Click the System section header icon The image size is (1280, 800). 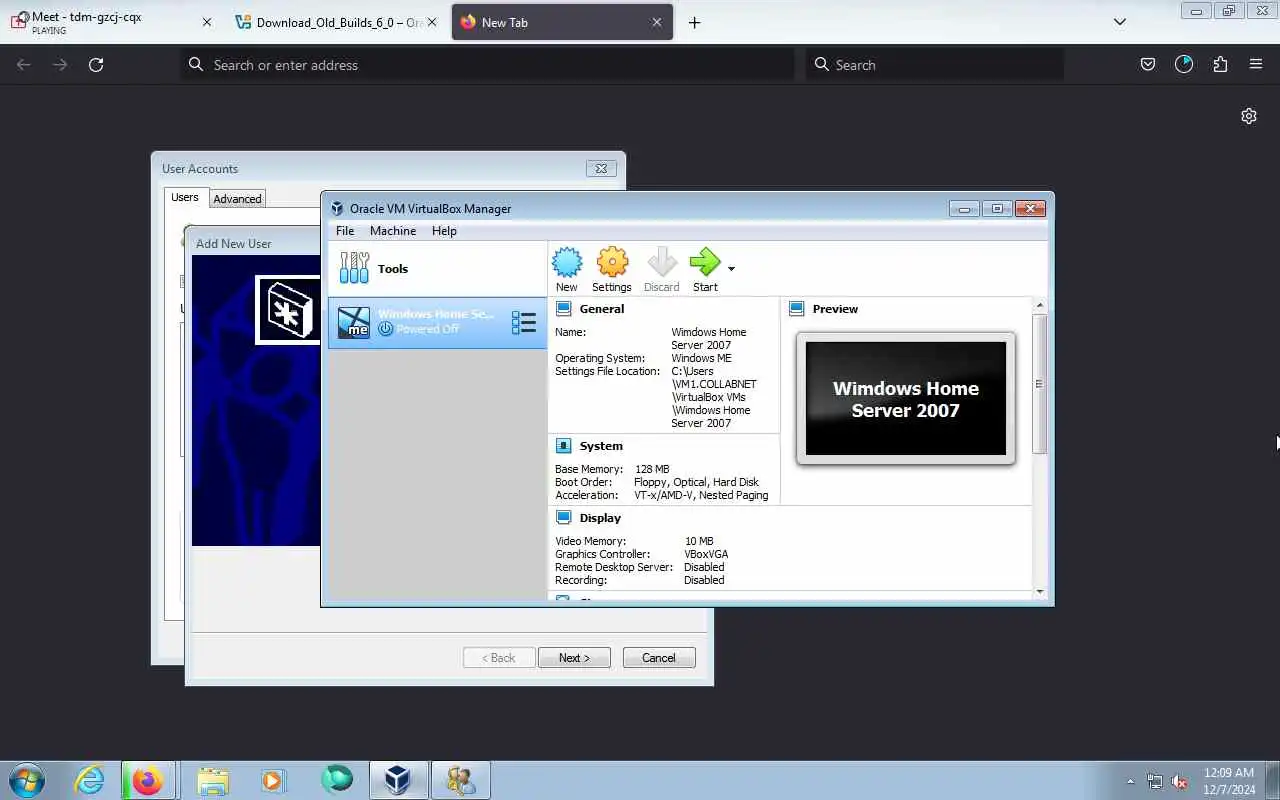click(564, 446)
